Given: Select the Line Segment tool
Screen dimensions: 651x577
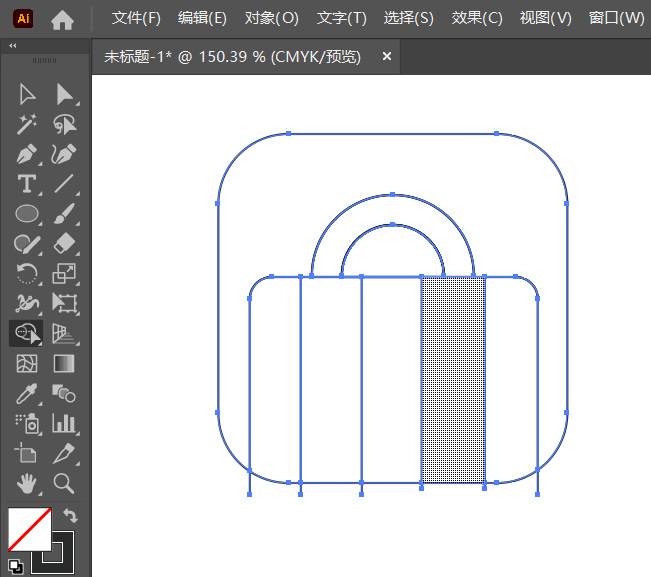Looking at the screenshot, I should tap(64, 184).
